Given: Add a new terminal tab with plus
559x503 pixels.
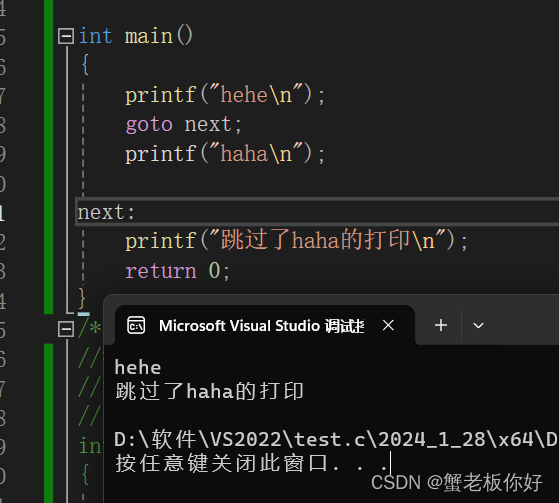Looking at the screenshot, I should coord(441,325).
